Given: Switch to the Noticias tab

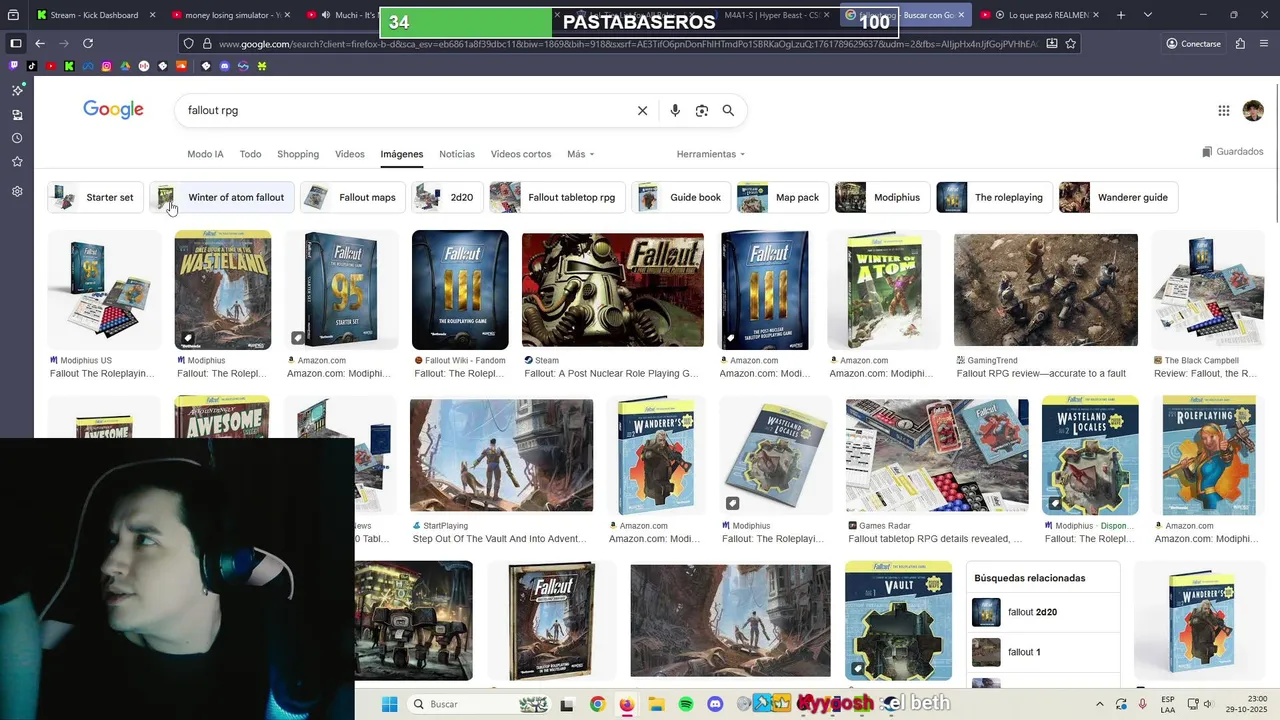Looking at the screenshot, I should [x=457, y=154].
